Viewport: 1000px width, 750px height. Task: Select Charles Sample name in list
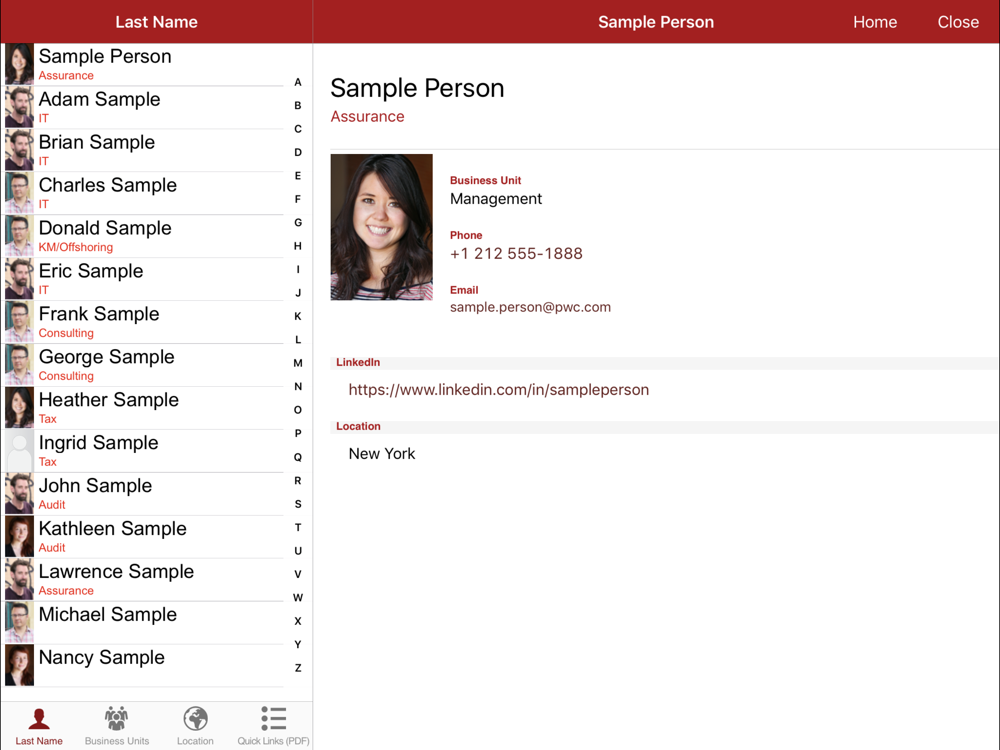[108, 185]
